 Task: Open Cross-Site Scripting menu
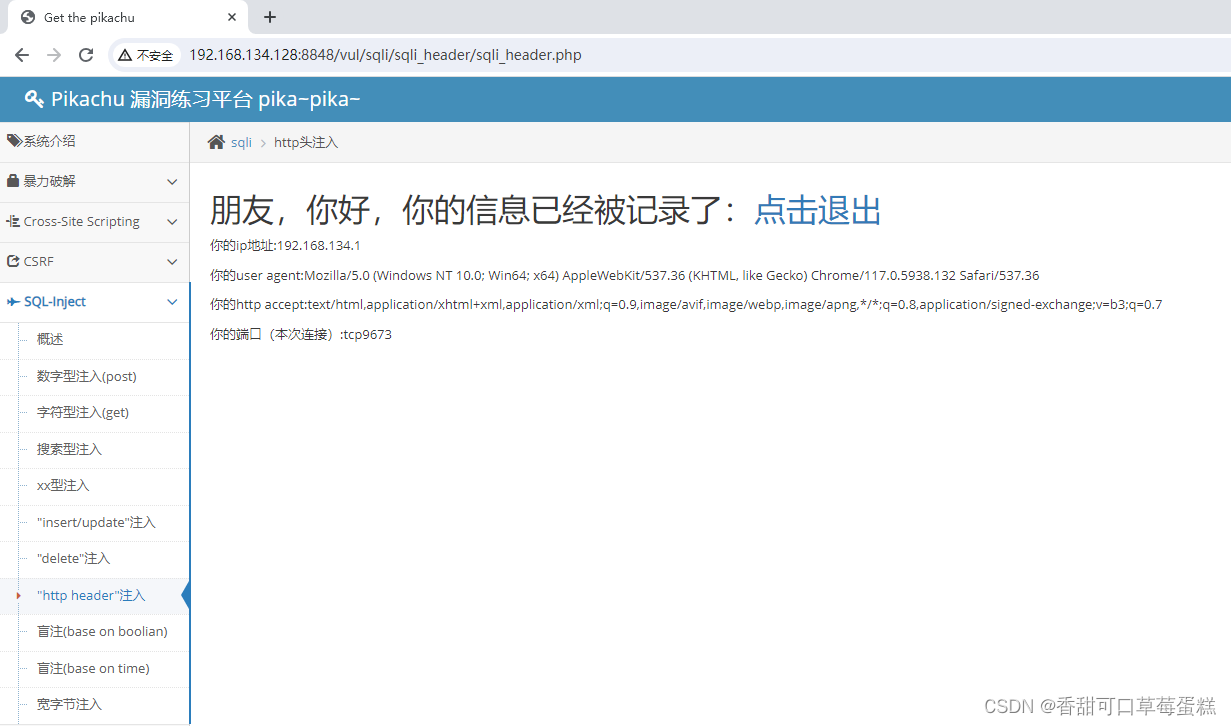(x=94, y=222)
